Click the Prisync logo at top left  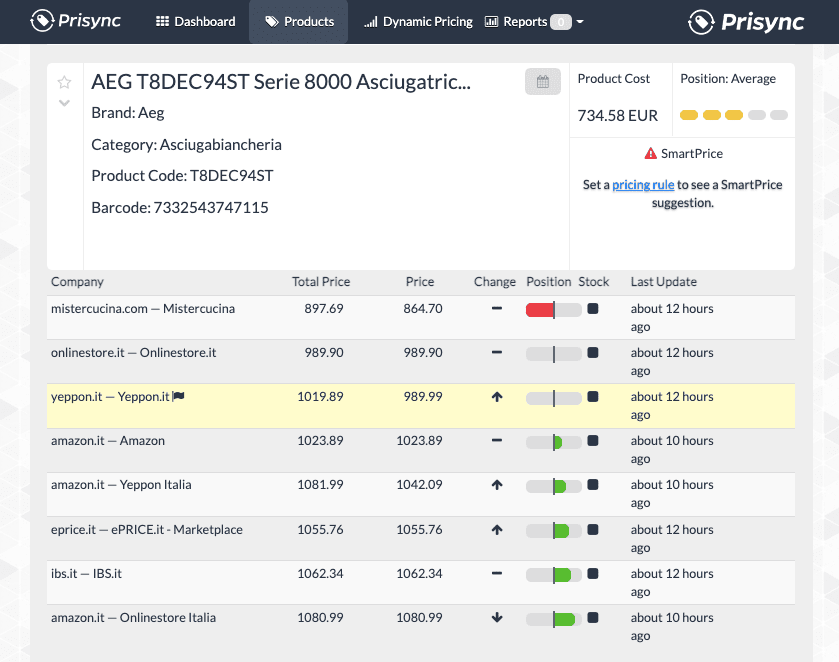pyautogui.click(x=78, y=21)
